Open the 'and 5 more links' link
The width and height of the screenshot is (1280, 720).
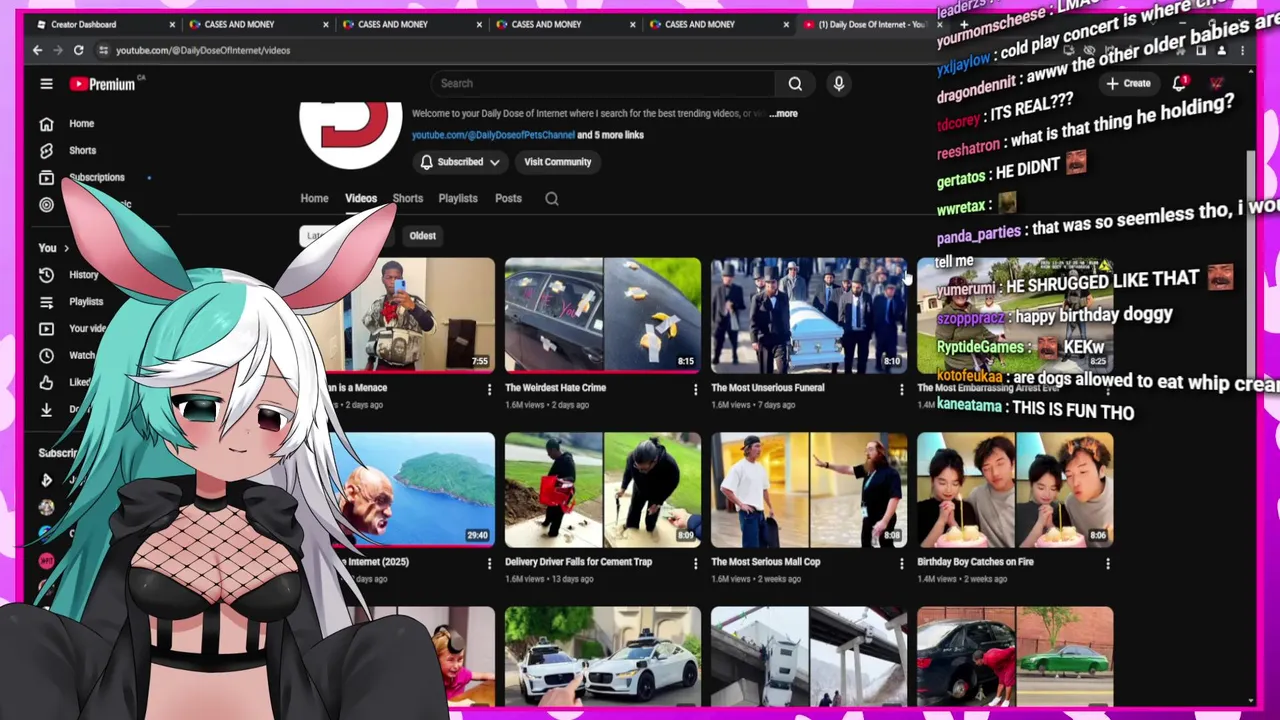(x=611, y=135)
